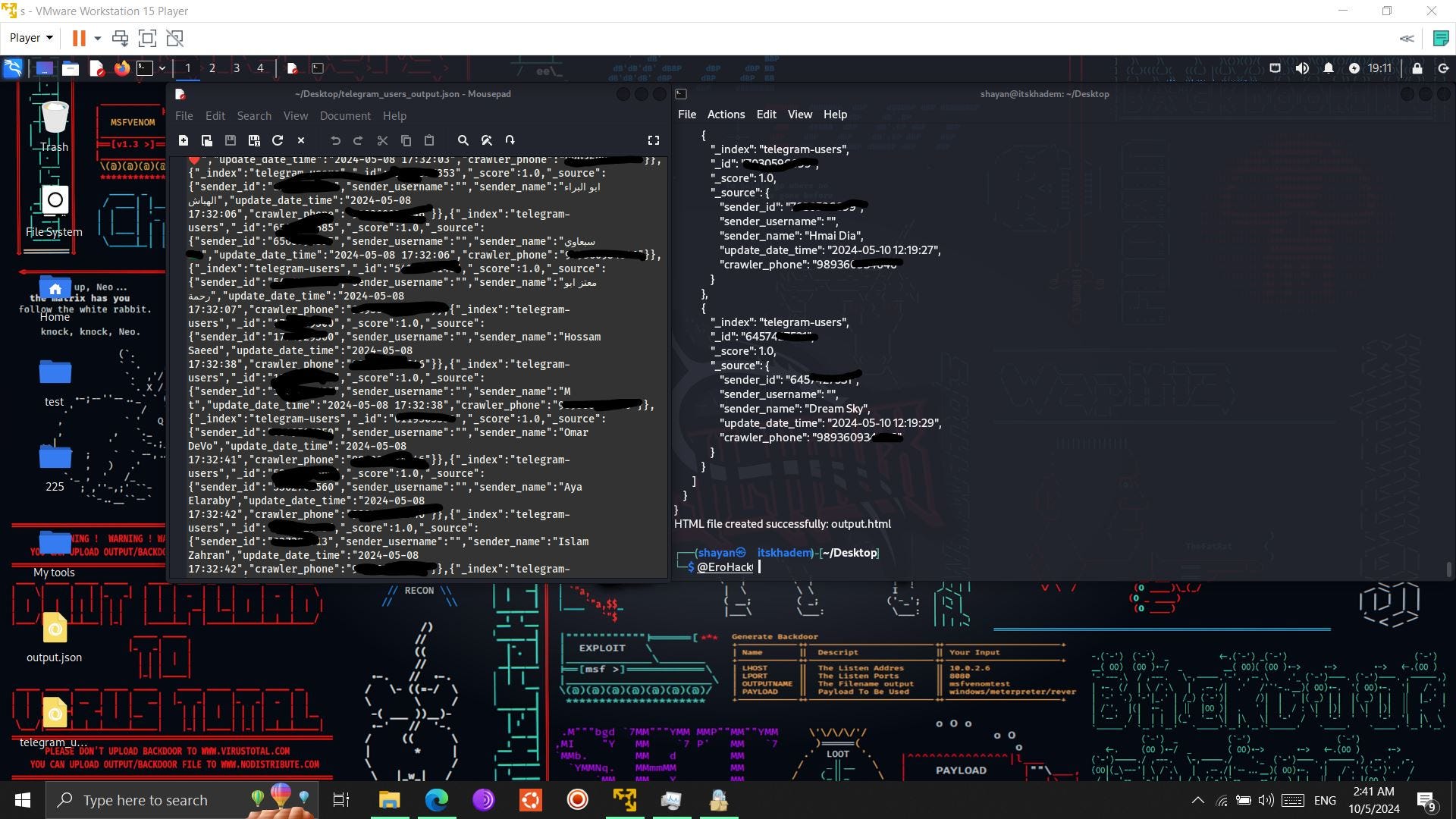The image size is (1456, 819).
Task: Open Kali volume control icon
Action: click(1302, 68)
